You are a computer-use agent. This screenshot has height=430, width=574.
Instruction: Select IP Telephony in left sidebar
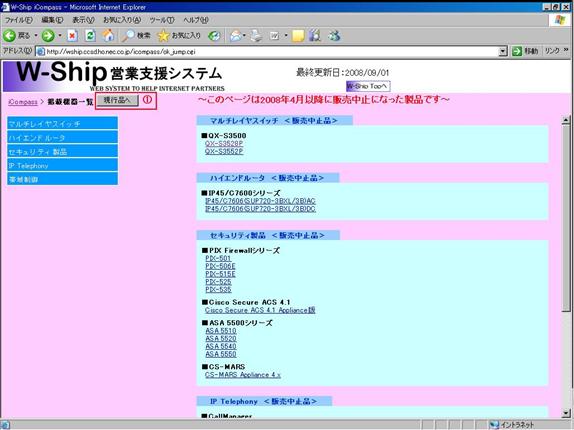click(63, 165)
